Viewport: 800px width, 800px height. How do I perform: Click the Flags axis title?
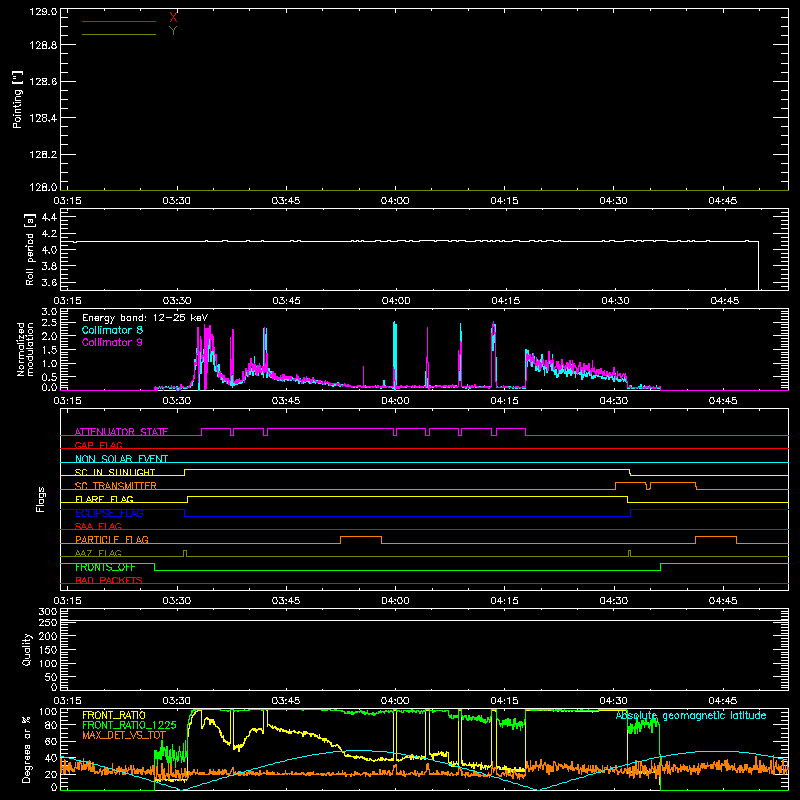click(41, 499)
